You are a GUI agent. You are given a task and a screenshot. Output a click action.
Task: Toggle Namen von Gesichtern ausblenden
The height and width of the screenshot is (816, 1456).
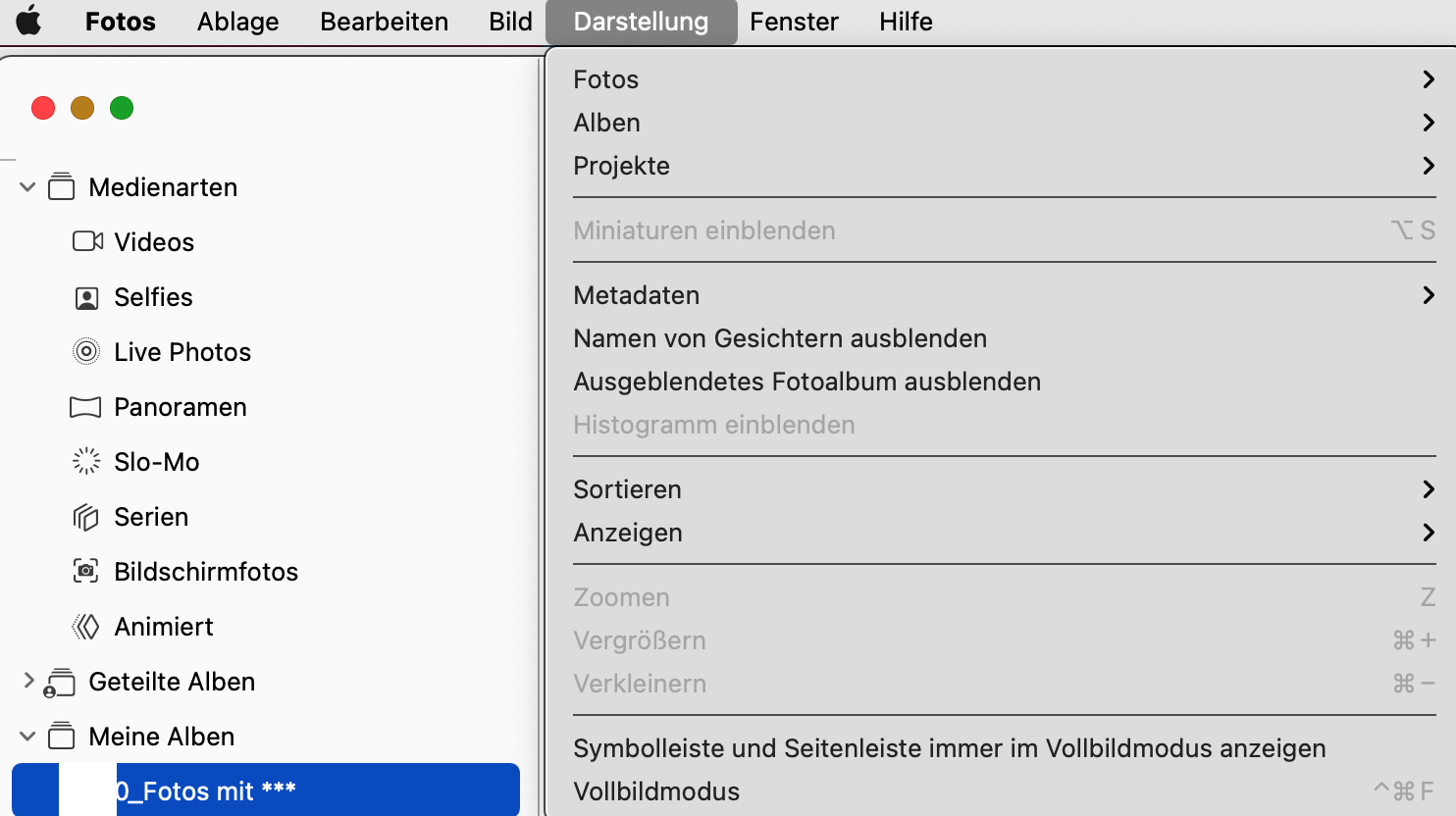click(780, 338)
